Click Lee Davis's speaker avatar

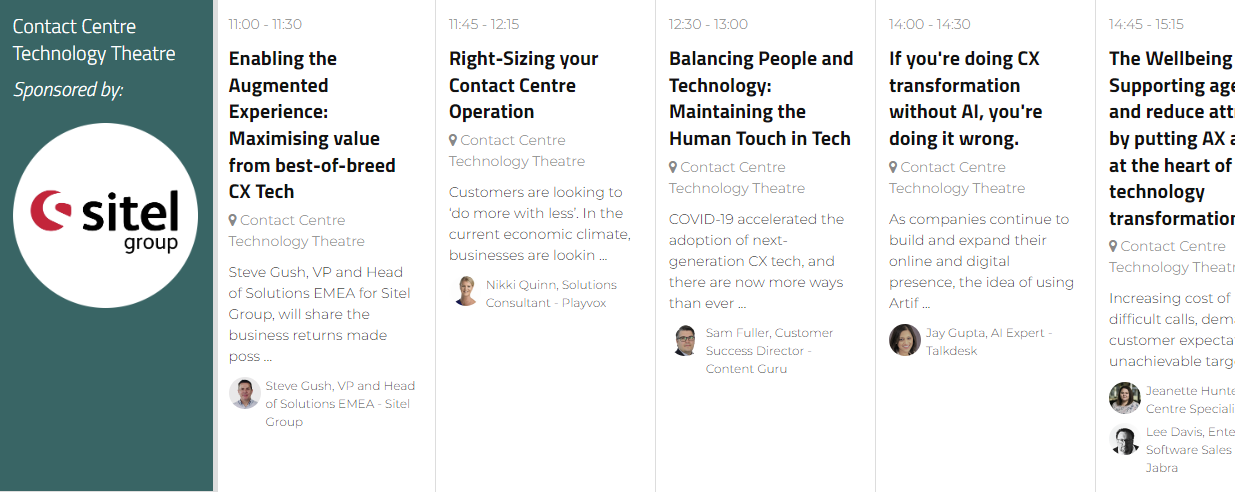[1125, 441]
